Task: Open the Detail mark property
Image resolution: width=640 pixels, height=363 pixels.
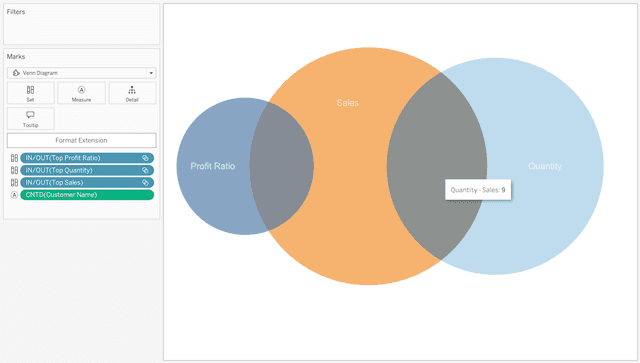Action: [132, 93]
